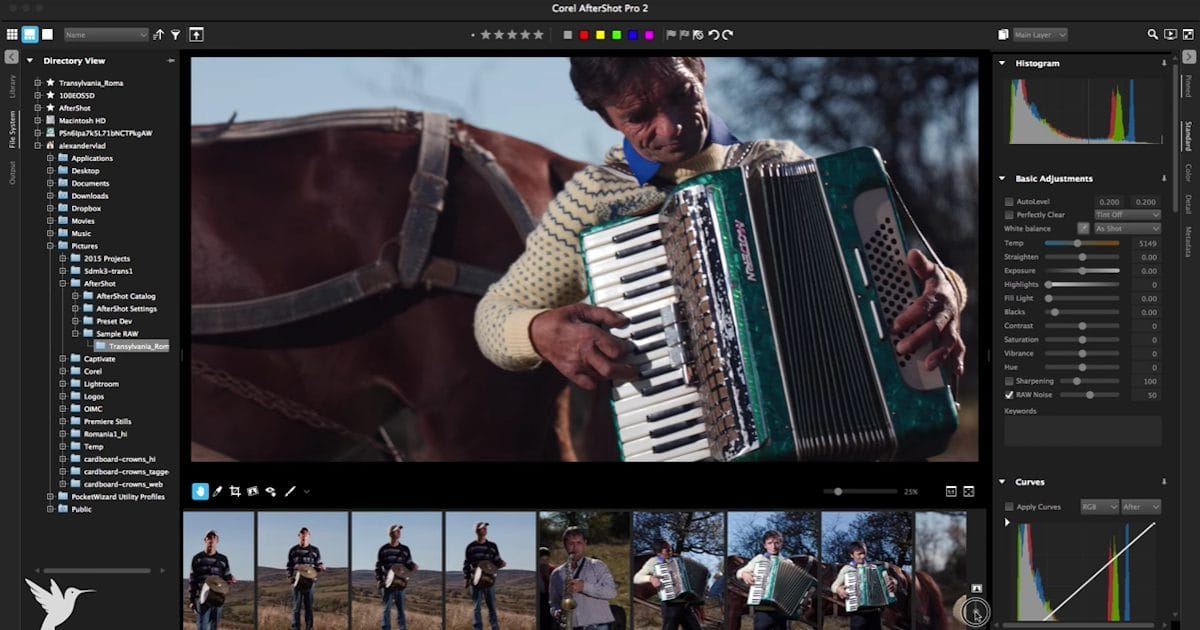Image resolution: width=1200 pixels, height=630 pixels.
Task: Select the Straighten line tool
Action: coord(290,491)
